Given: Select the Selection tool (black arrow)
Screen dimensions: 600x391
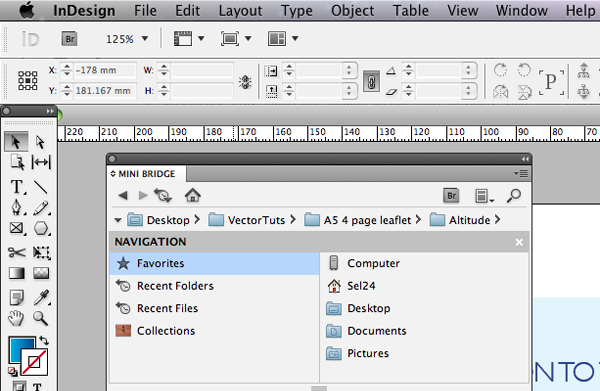Looking at the screenshot, I should point(16,142).
